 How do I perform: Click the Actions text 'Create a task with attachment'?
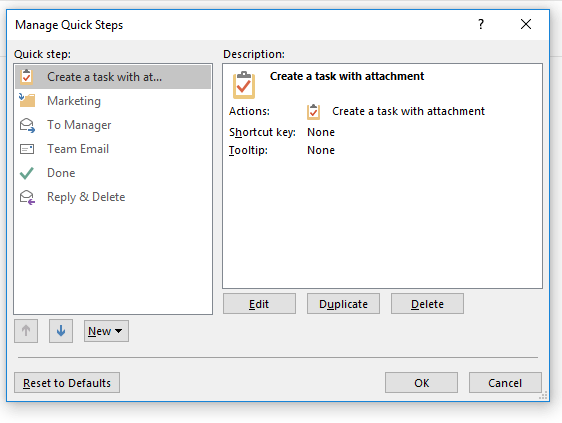tap(408, 111)
